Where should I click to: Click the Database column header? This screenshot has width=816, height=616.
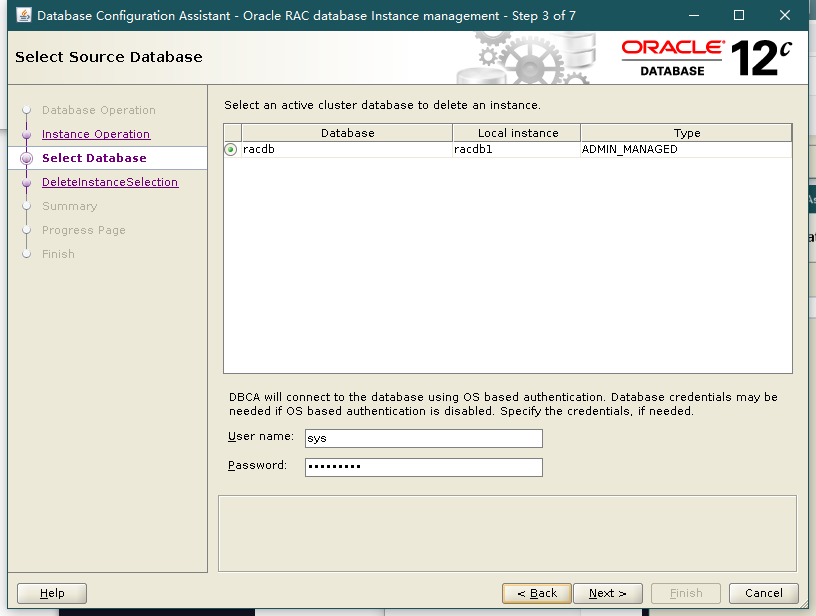tap(347, 133)
